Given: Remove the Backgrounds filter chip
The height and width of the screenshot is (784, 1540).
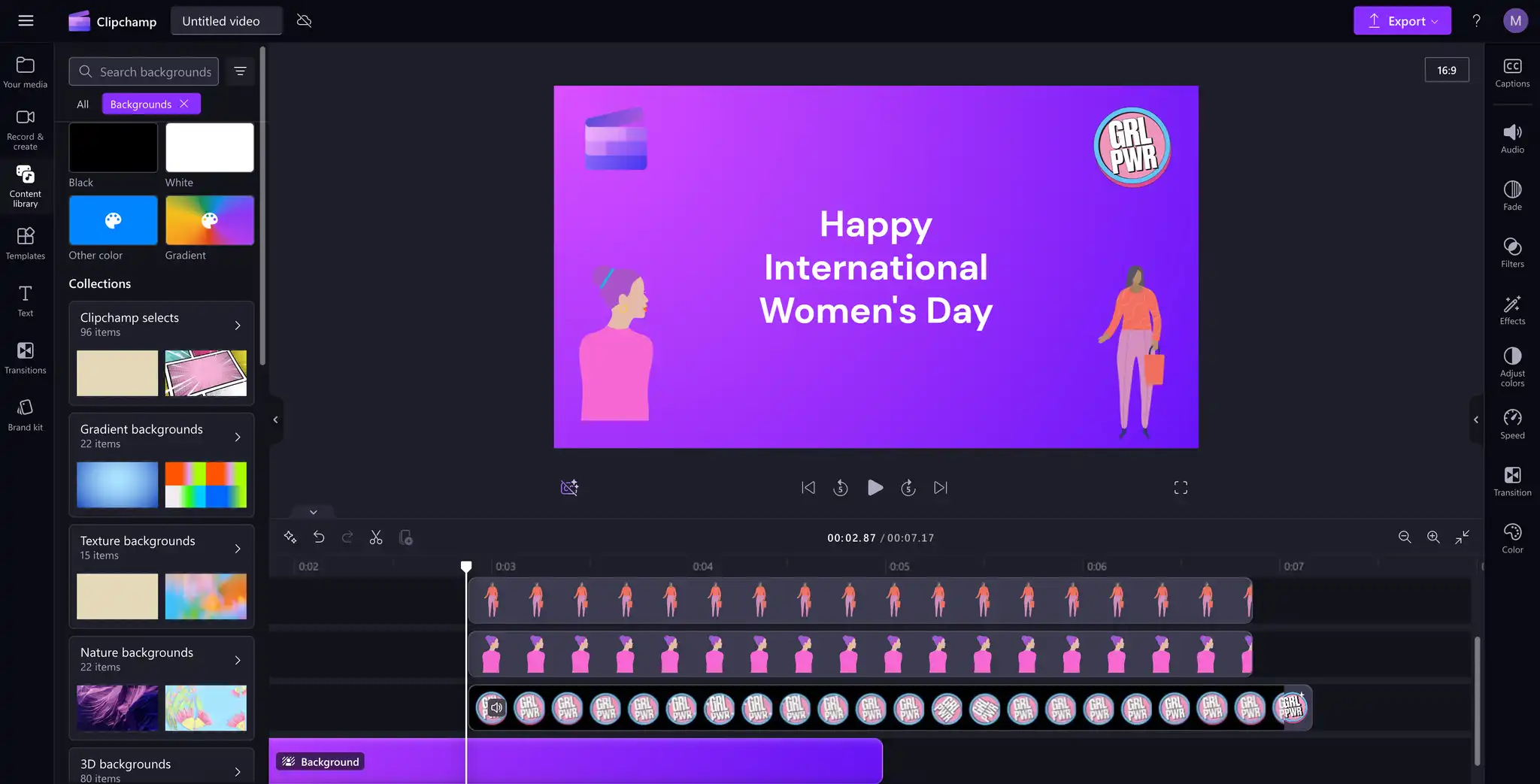Looking at the screenshot, I should [184, 104].
